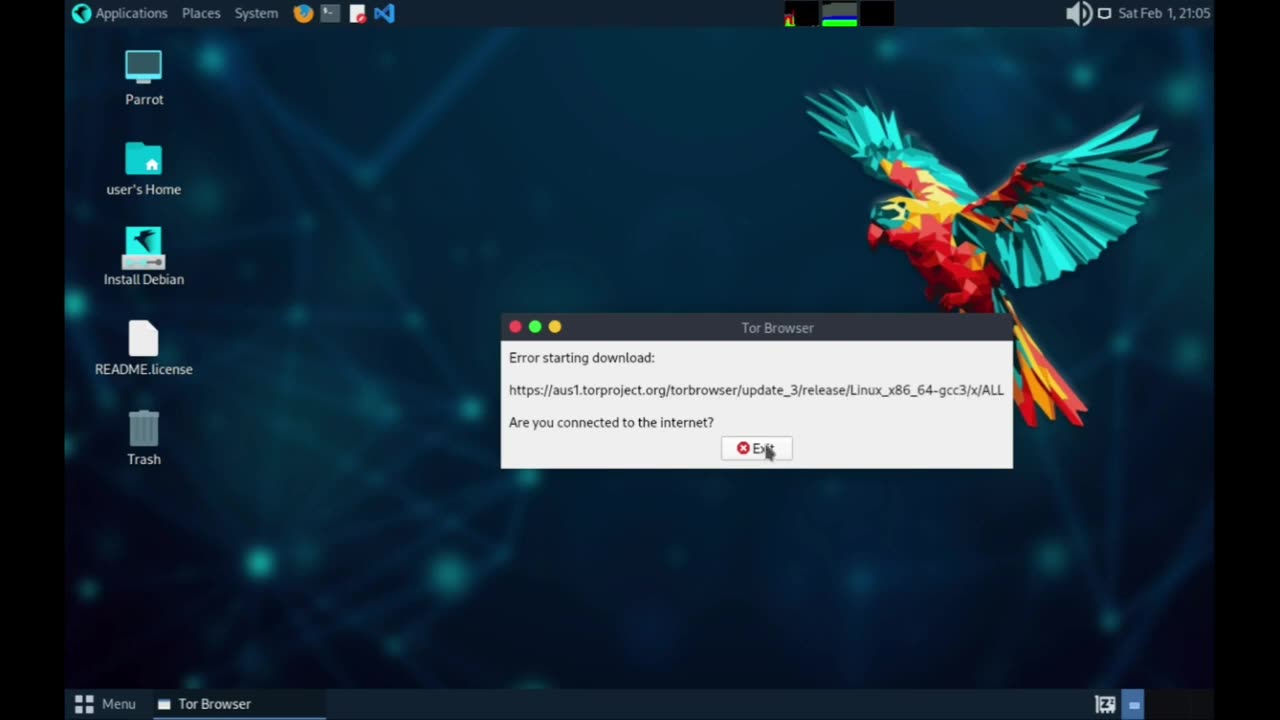Click the highlighted workspace switcher cell
Image resolution: width=1280 pixels, height=720 pixels.
click(1133, 704)
